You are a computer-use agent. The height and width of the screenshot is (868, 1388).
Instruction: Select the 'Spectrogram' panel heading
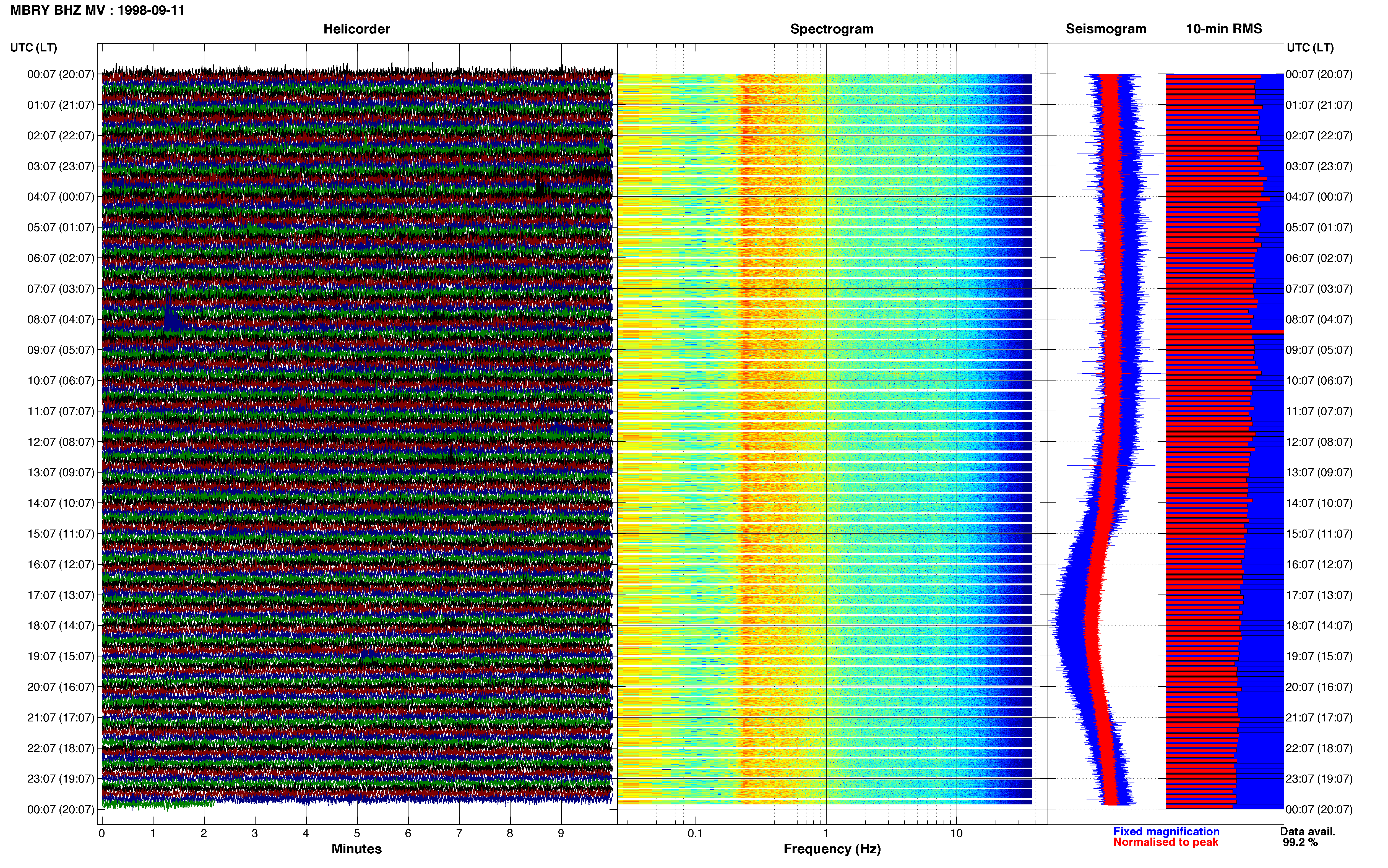point(832,29)
